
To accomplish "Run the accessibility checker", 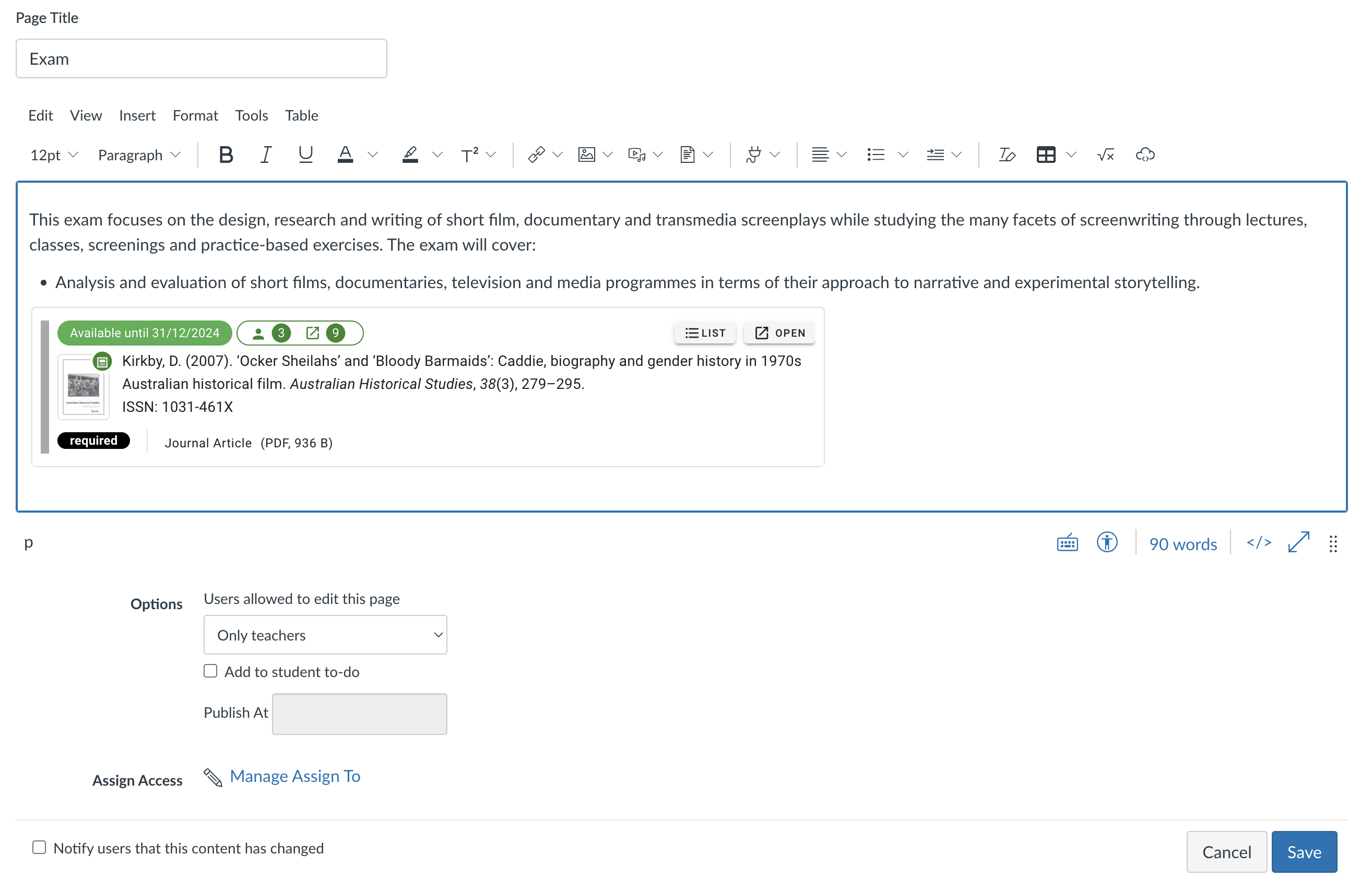I will click(1107, 543).
